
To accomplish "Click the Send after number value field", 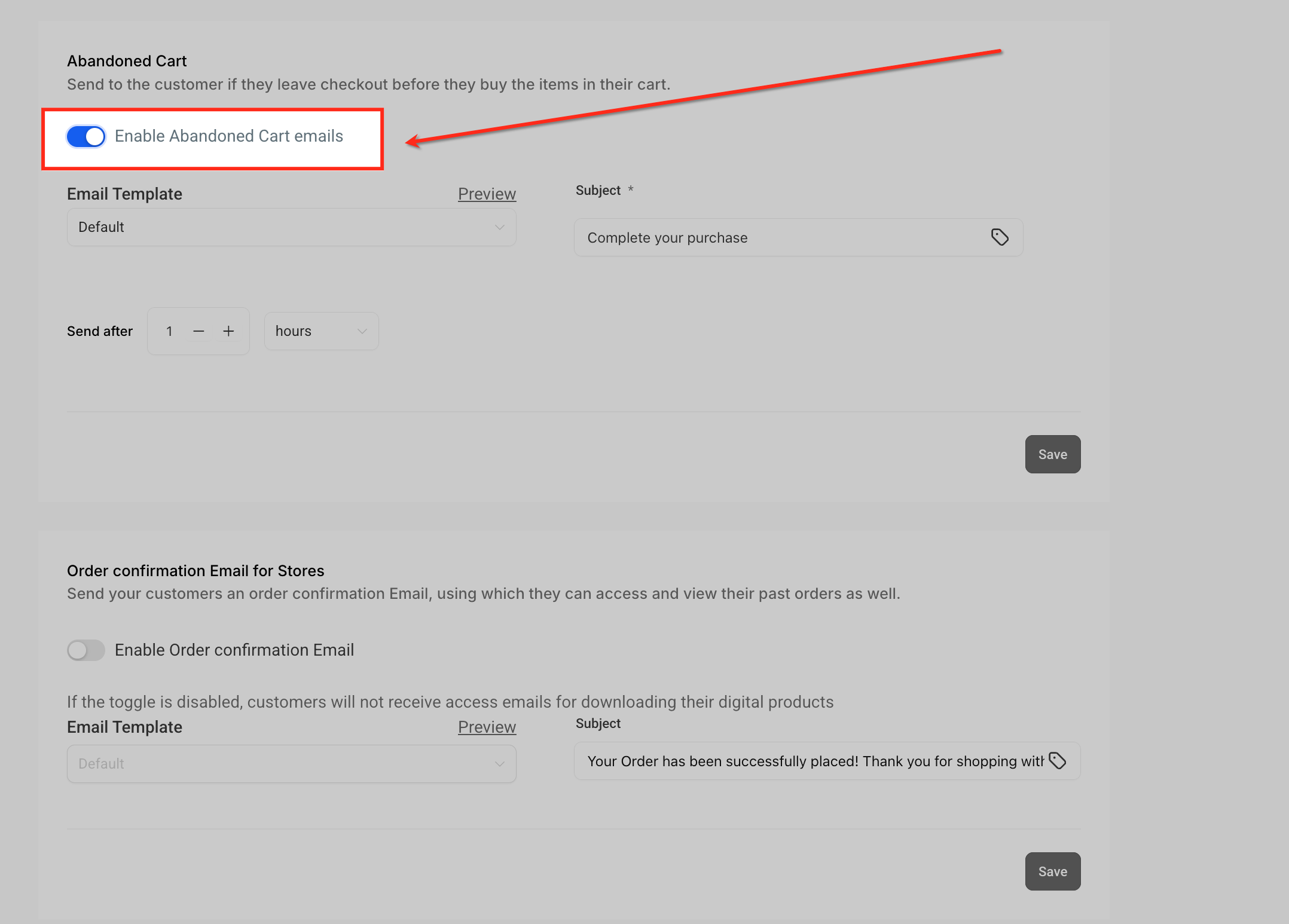I will tap(170, 331).
